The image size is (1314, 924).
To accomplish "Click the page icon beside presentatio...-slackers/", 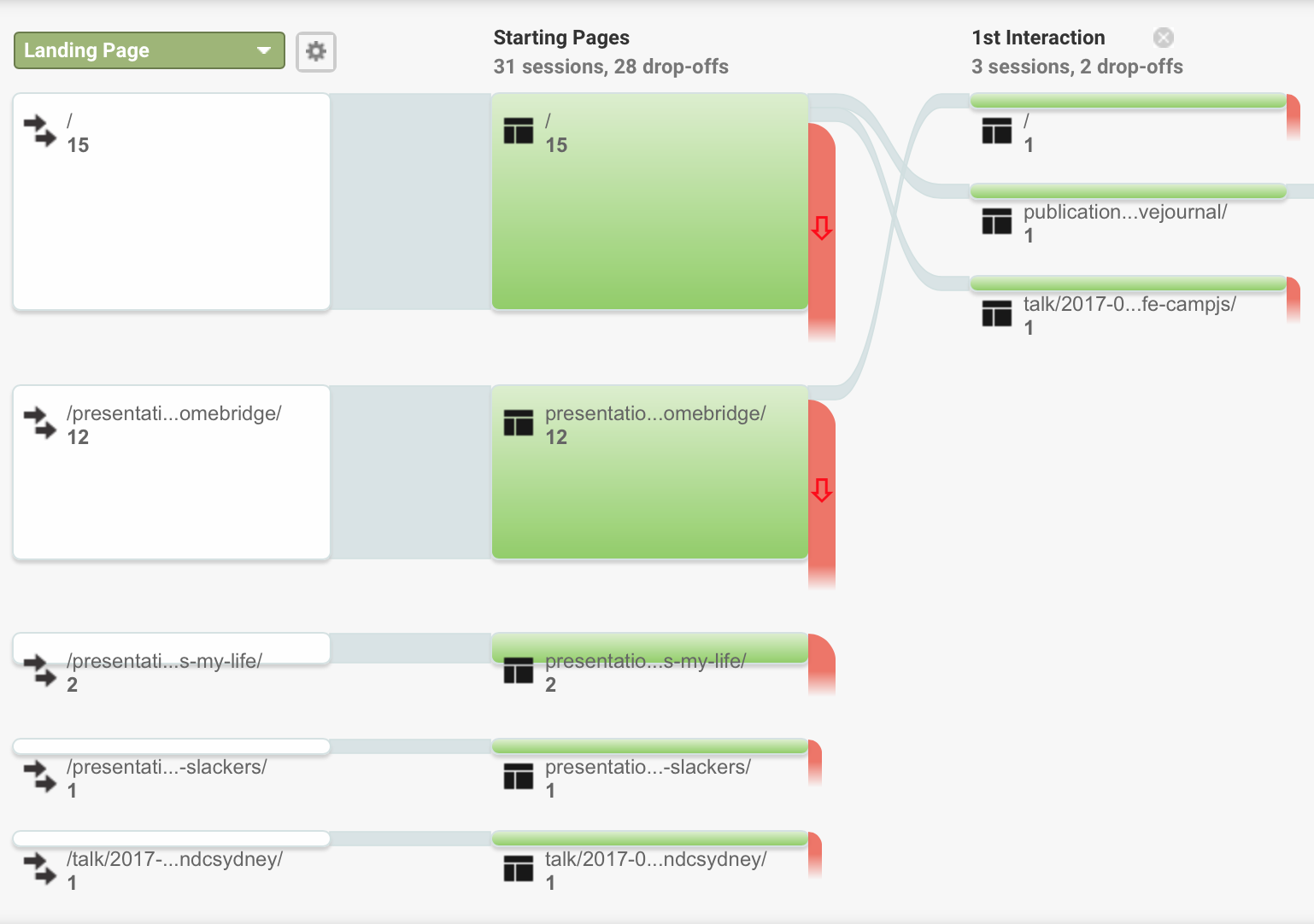I will tap(519, 776).
